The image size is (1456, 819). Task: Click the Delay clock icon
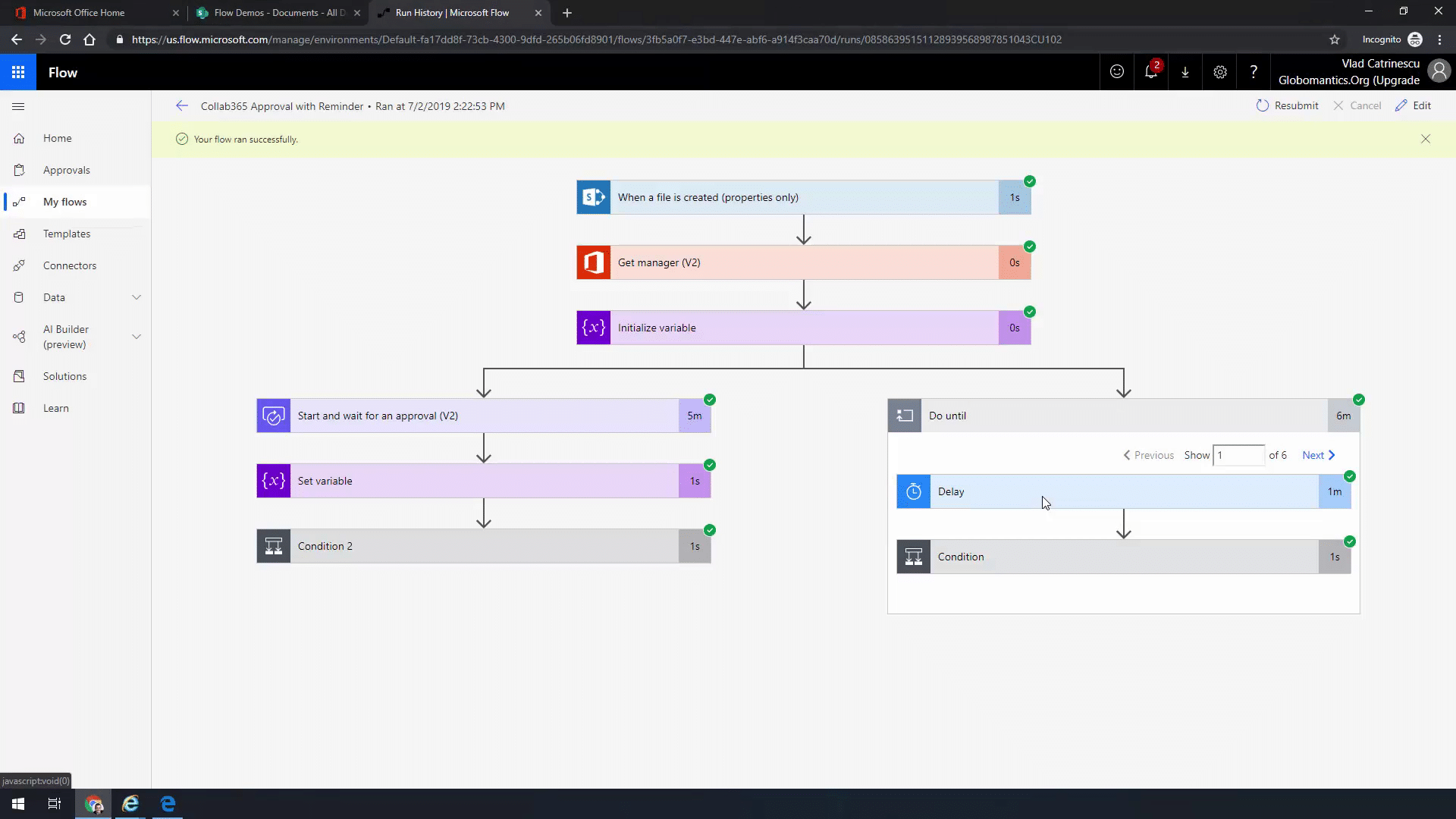[914, 491]
